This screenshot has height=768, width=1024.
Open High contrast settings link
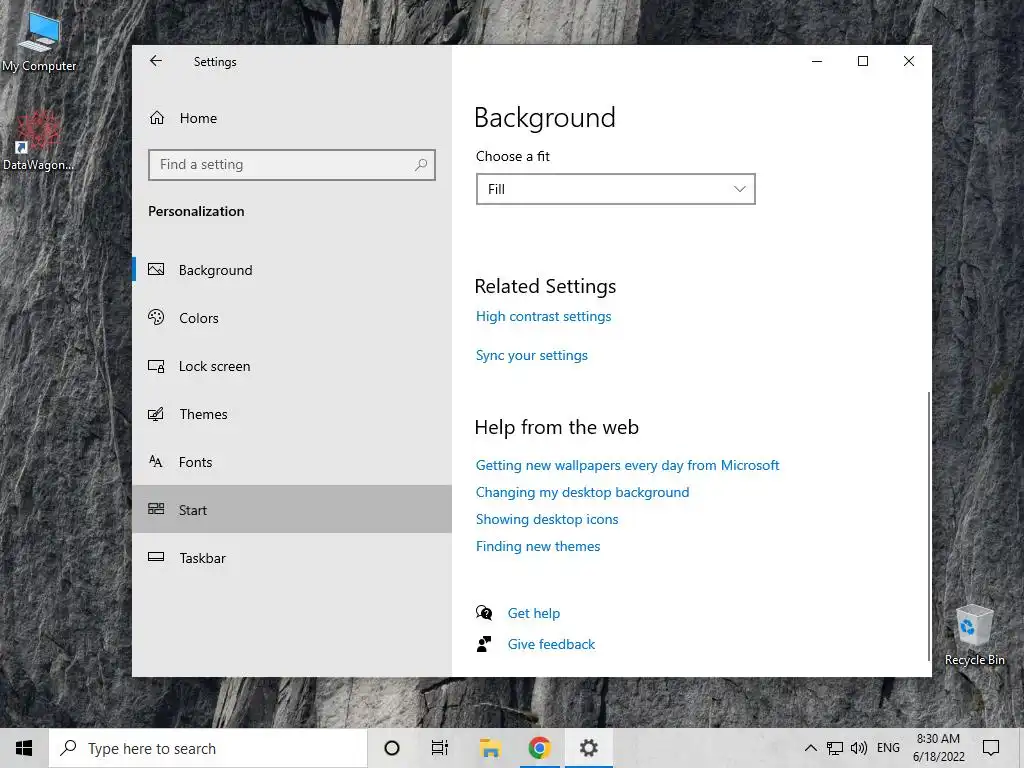[x=543, y=316]
